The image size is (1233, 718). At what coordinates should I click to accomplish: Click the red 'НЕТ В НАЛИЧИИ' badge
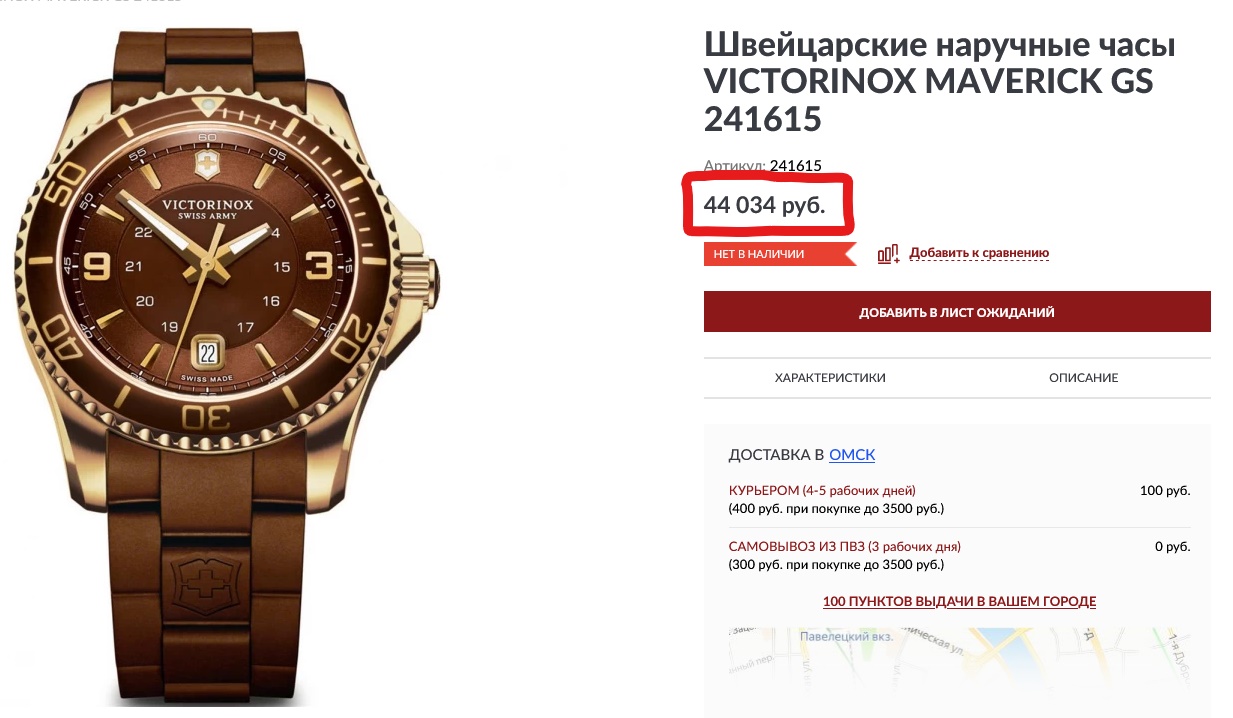click(779, 254)
